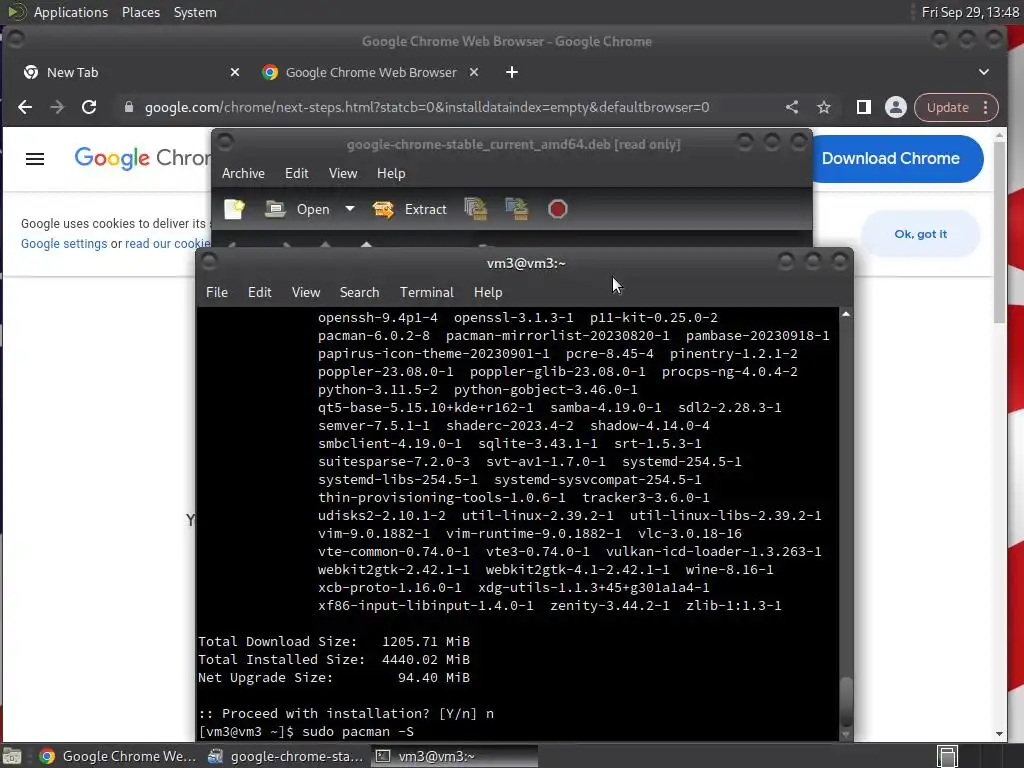Add a folder to the archive icon
This screenshot has height=768, width=1024.
[x=517, y=209]
